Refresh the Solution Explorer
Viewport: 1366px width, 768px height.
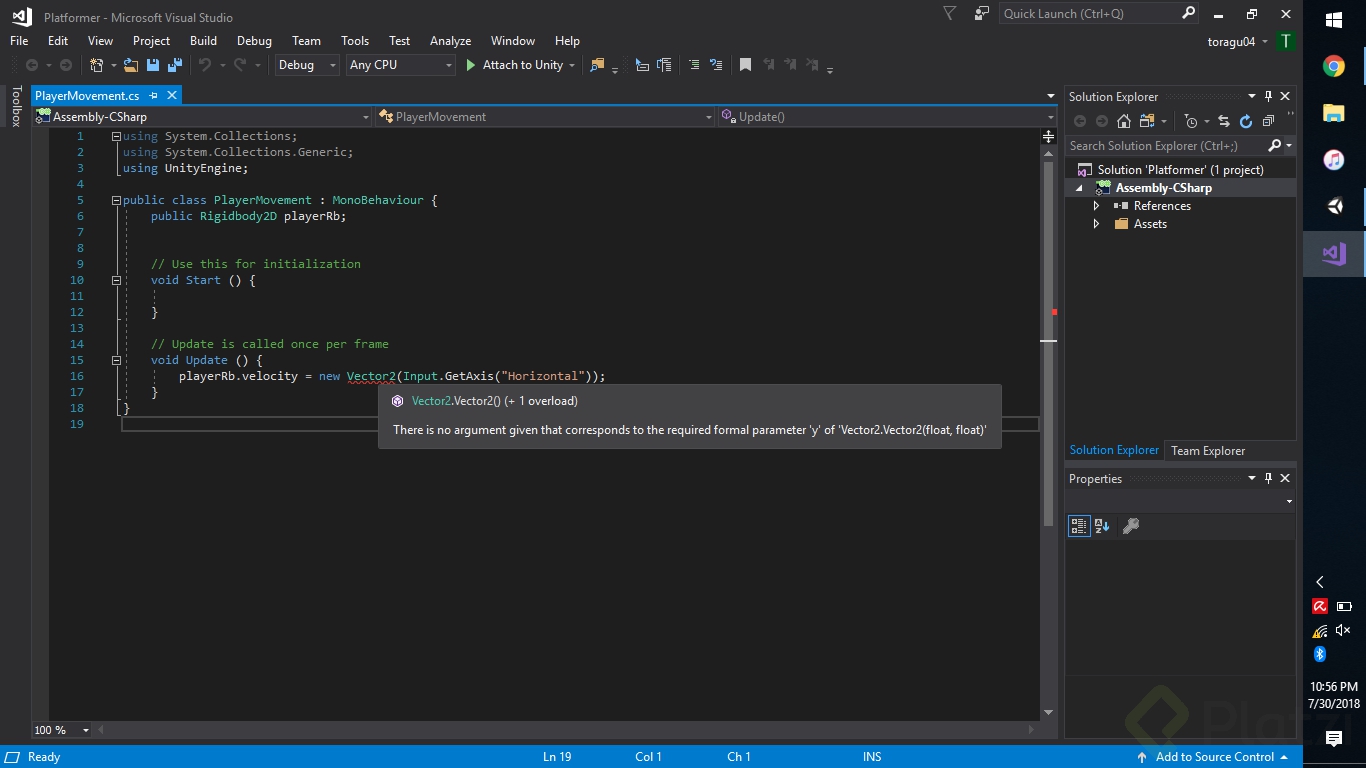point(1246,122)
